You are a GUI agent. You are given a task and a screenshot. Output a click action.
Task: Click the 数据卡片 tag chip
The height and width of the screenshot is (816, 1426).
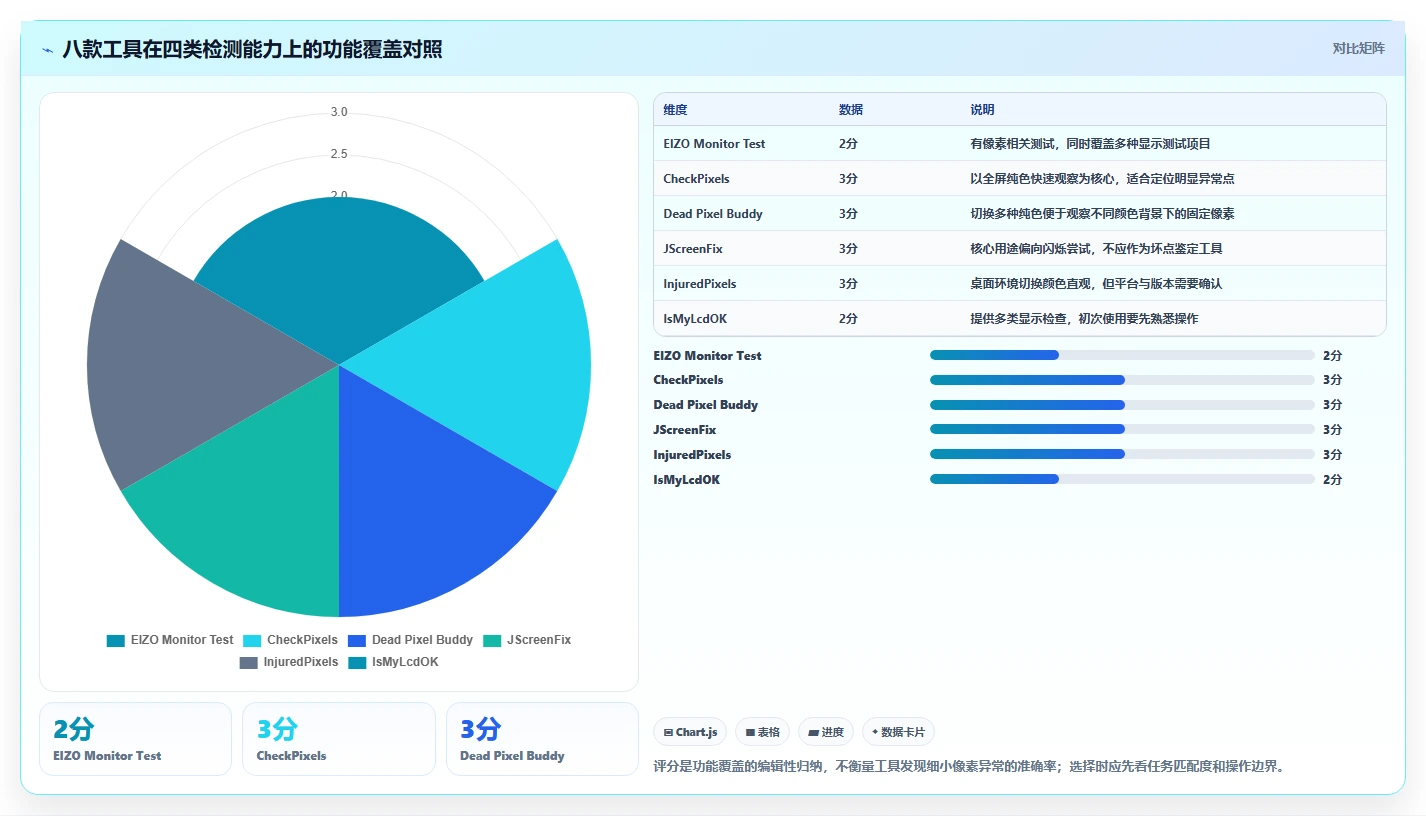coord(898,732)
